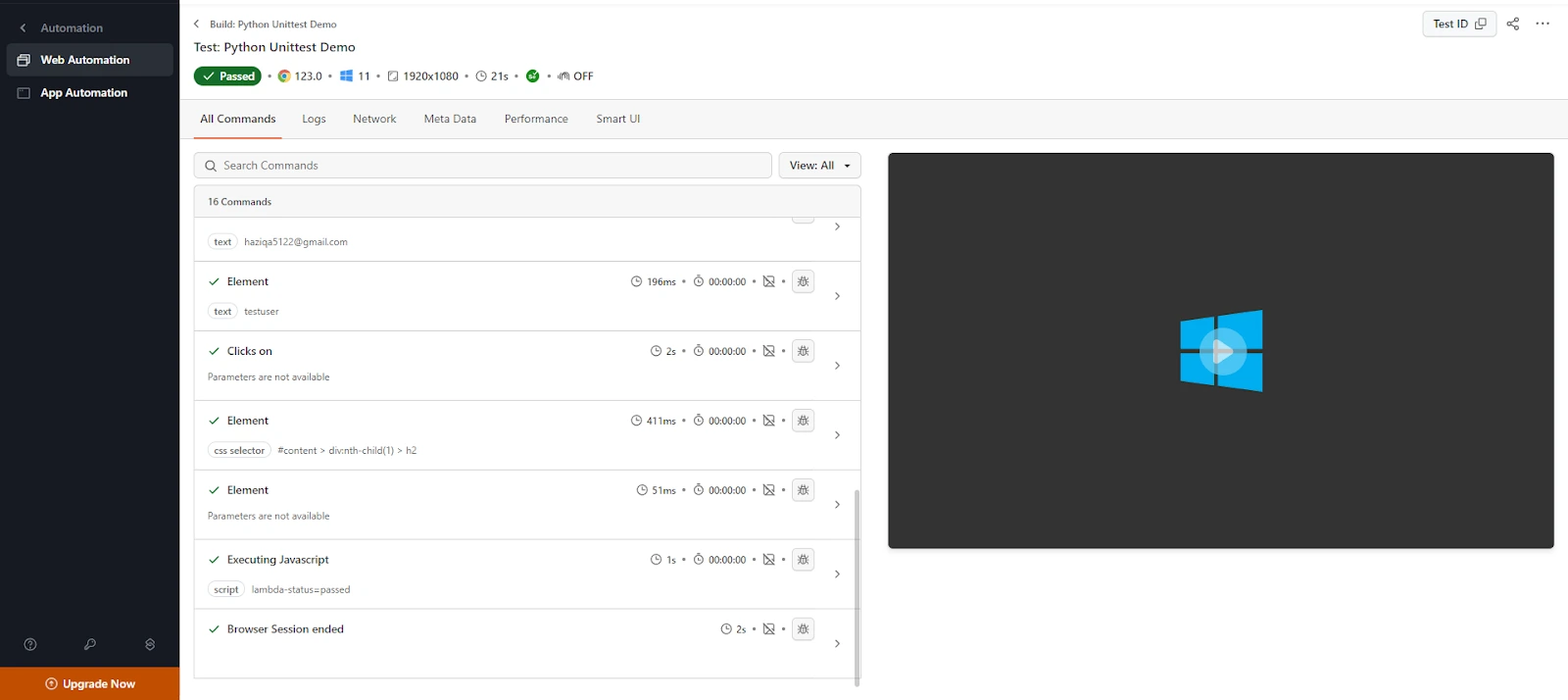Viewport: 1568px width, 700px height.
Task: Expand the Clicks on row chevron
Action: [x=837, y=366]
